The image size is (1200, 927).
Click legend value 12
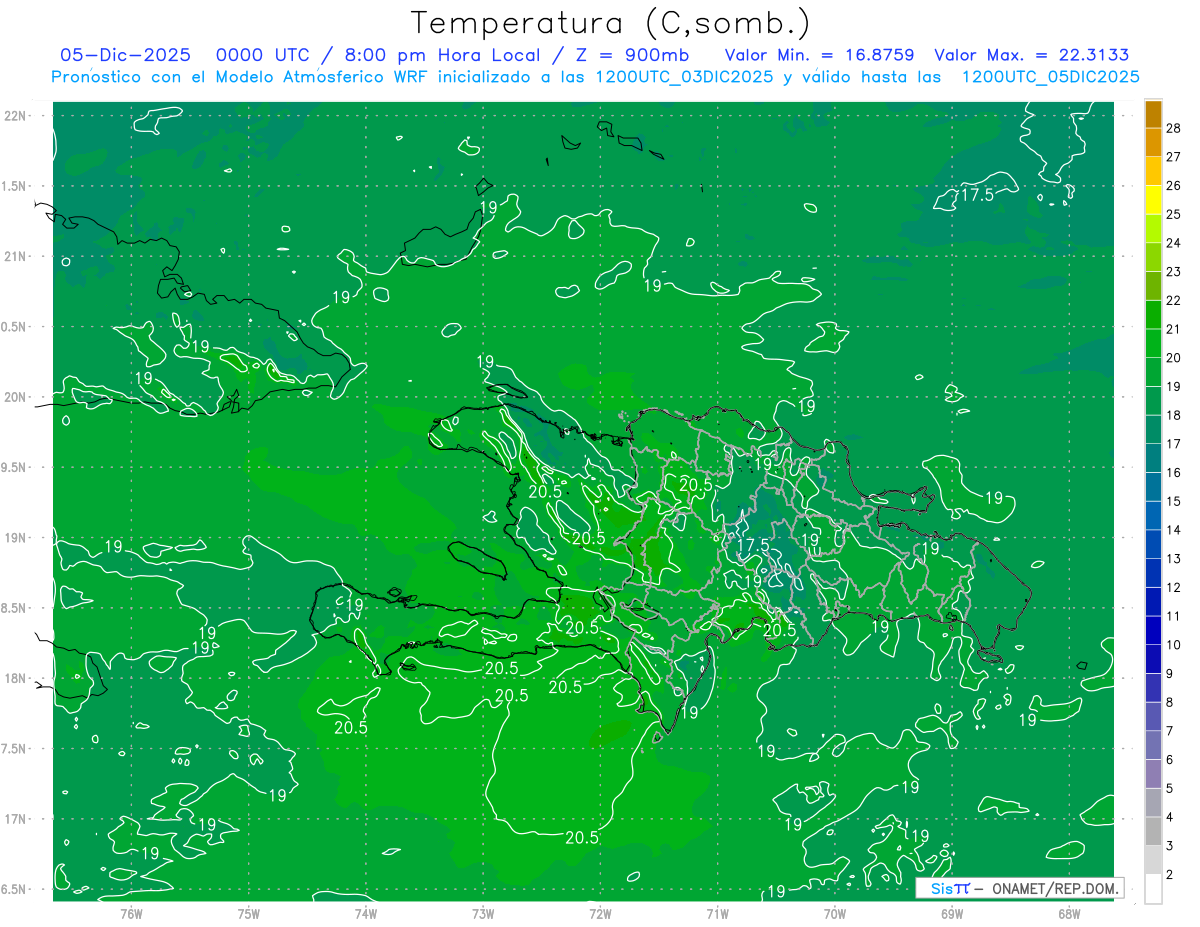pos(1173,587)
